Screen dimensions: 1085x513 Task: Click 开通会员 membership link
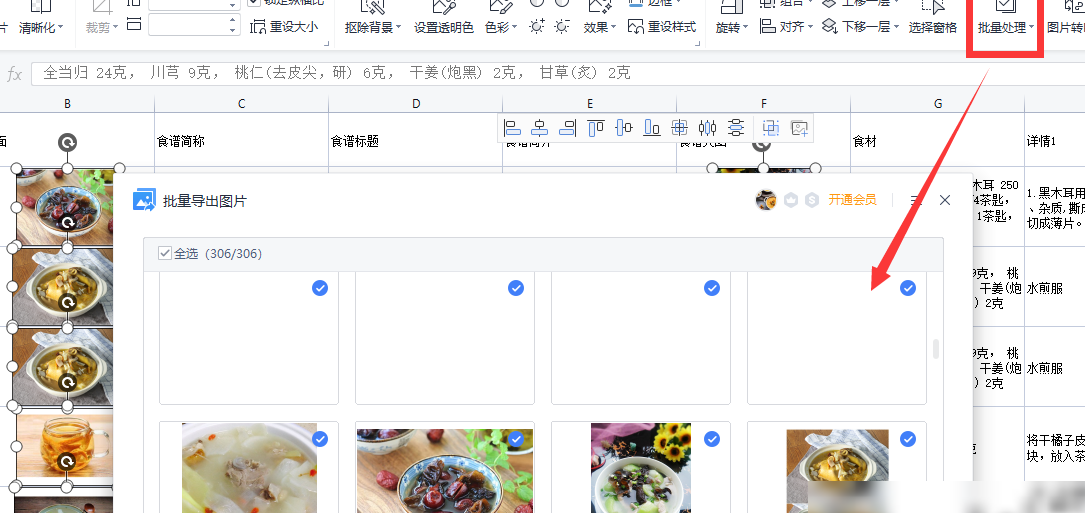852,199
